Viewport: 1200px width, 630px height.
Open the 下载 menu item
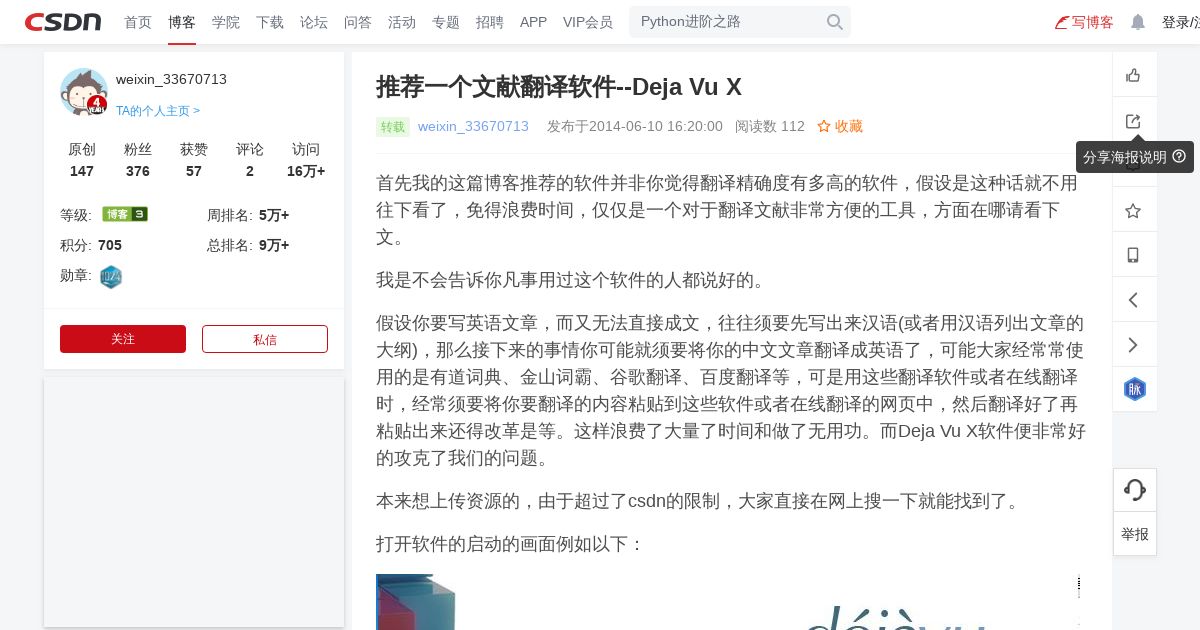(270, 22)
